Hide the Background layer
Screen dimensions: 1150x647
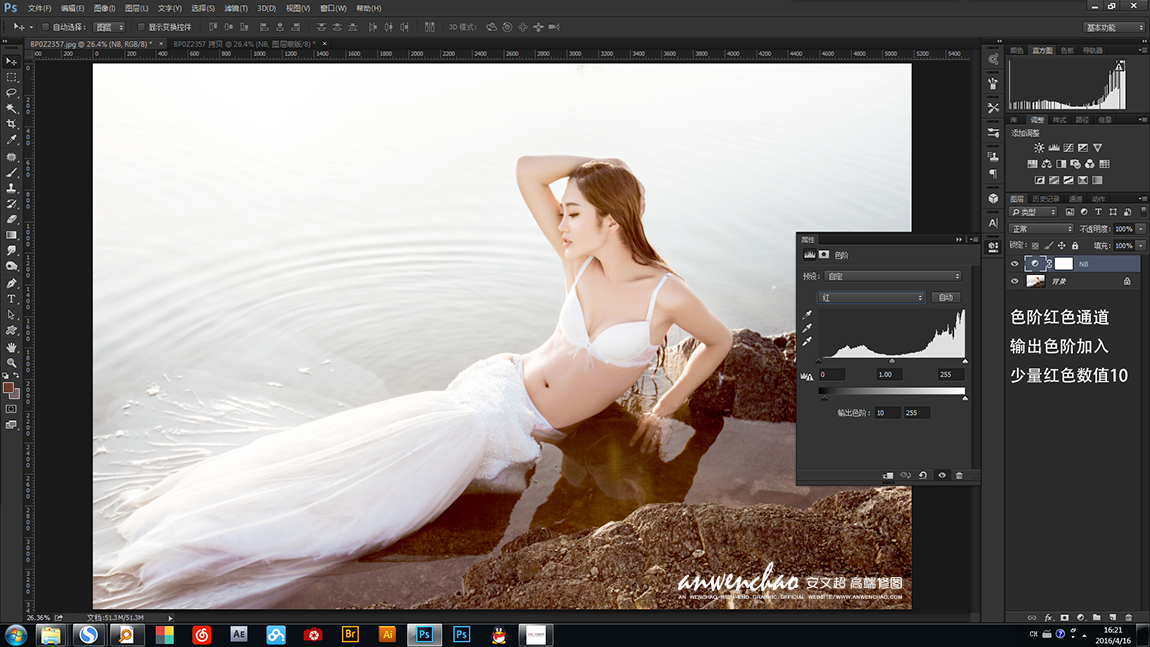point(1015,281)
